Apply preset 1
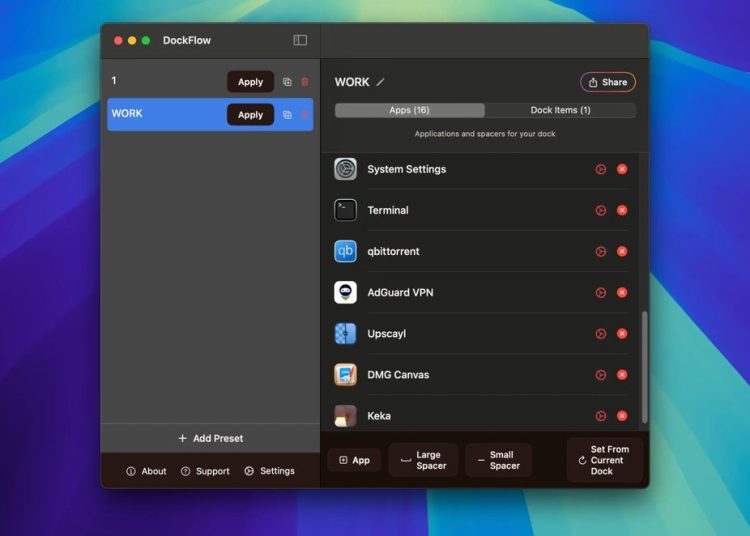 tap(250, 82)
